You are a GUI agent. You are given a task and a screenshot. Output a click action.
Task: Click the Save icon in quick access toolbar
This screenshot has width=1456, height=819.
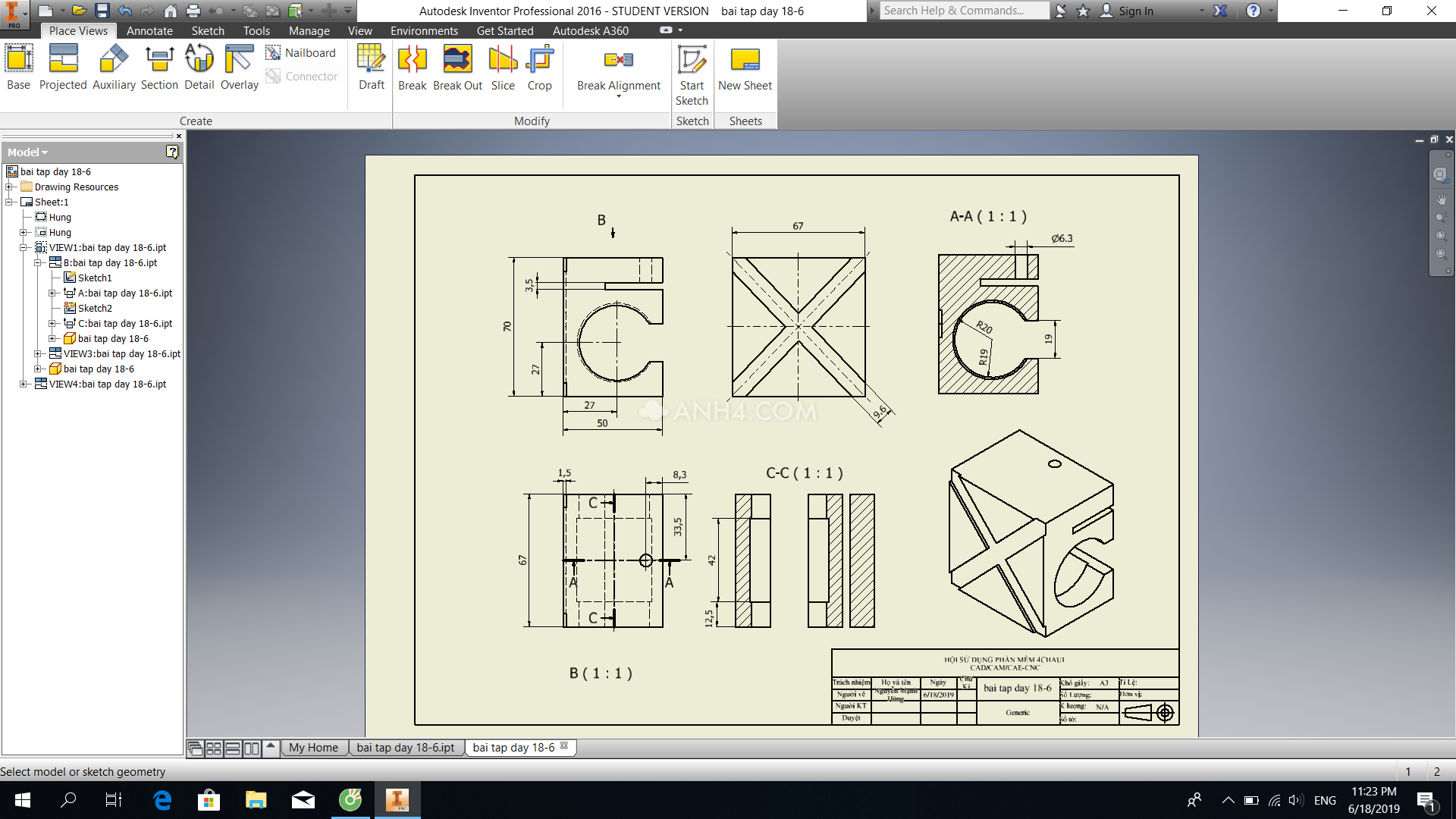point(102,11)
